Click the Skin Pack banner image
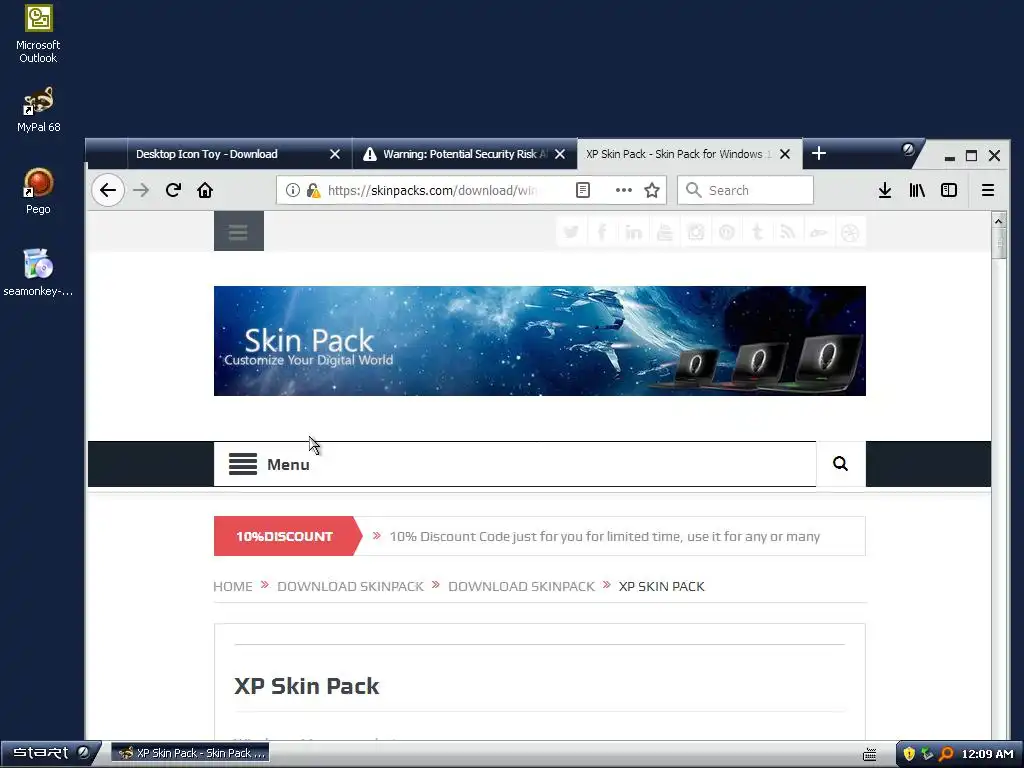Image resolution: width=1024 pixels, height=768 pixels. point(539,341)
